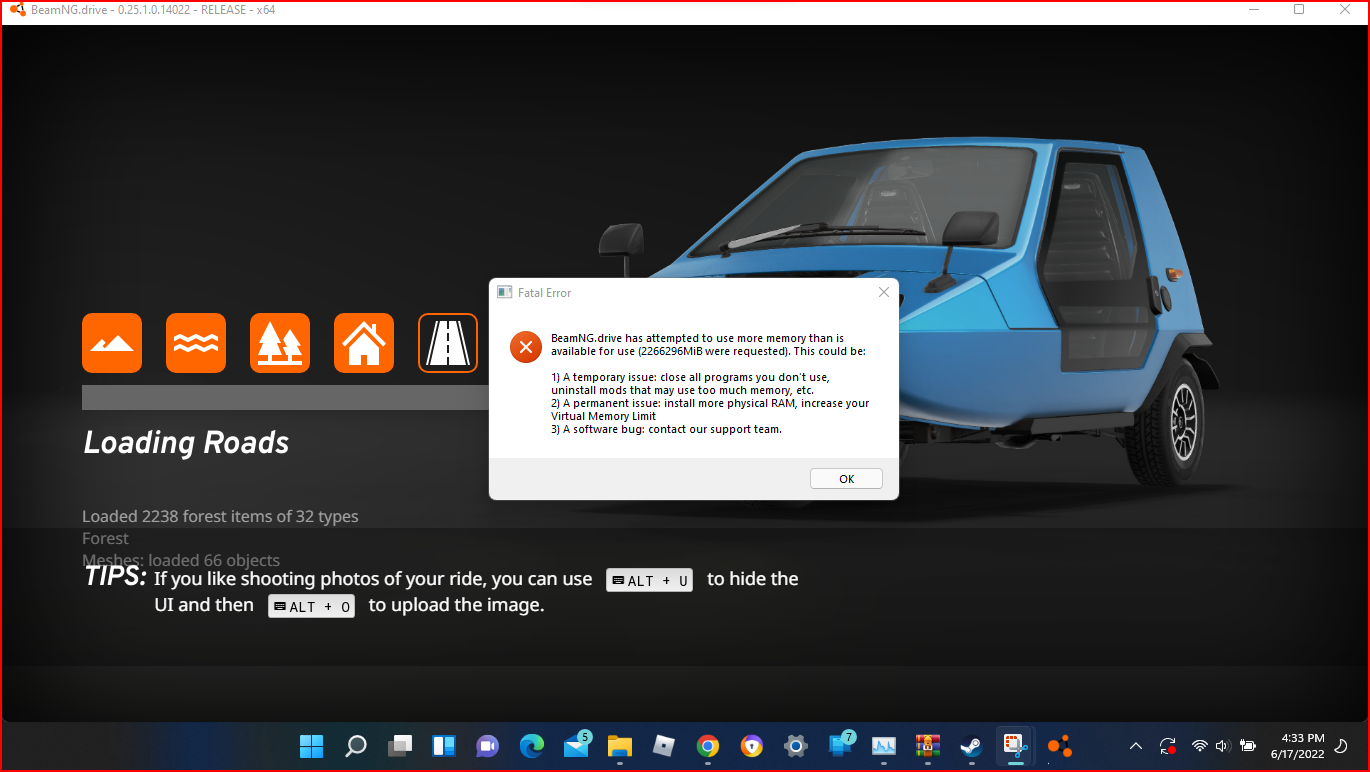
Task: Open the volume speaker tray icon
Action: pos(1222,746)
